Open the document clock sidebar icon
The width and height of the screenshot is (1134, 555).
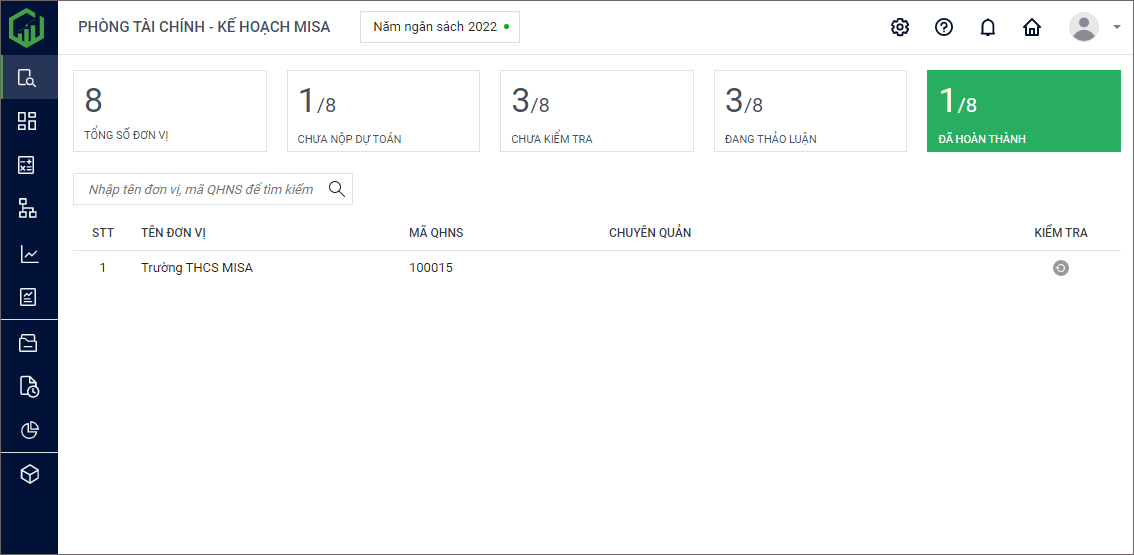(28, 386)
